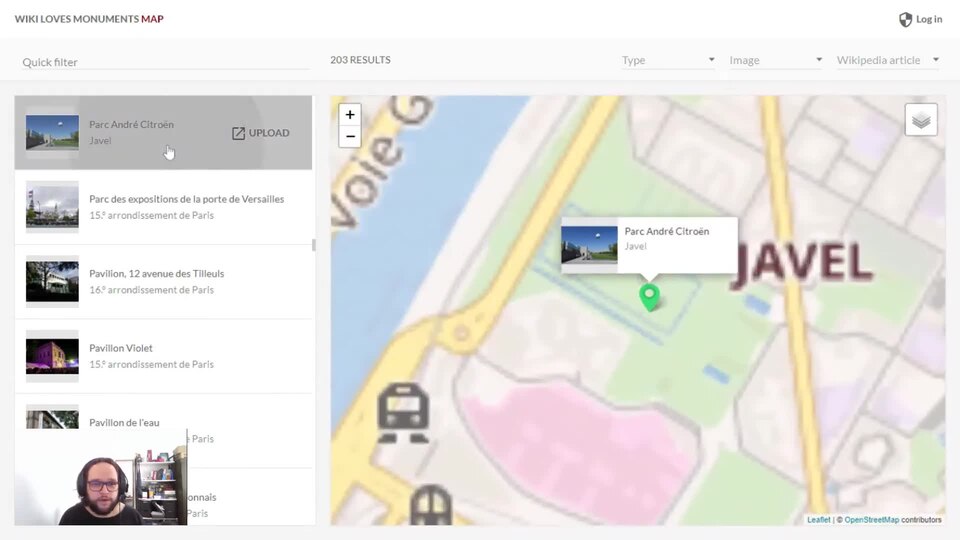Viewport: 960px width, 540px height.
Task: Open the Image filter dropdown
Action: tap(776, 60)
